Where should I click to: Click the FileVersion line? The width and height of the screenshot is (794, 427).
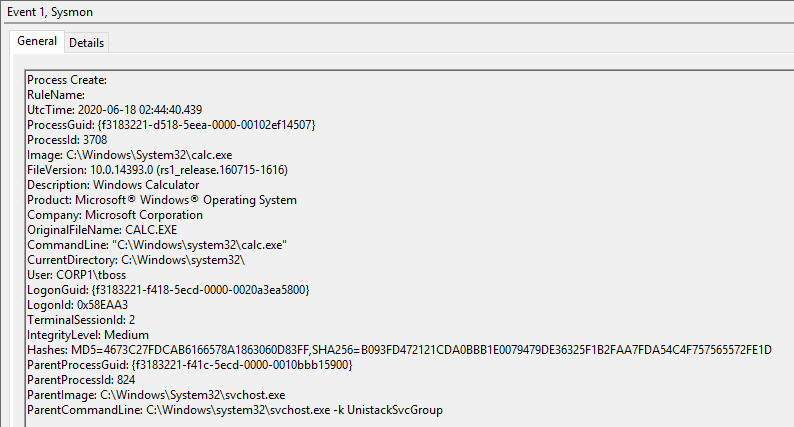pos(157,170)
